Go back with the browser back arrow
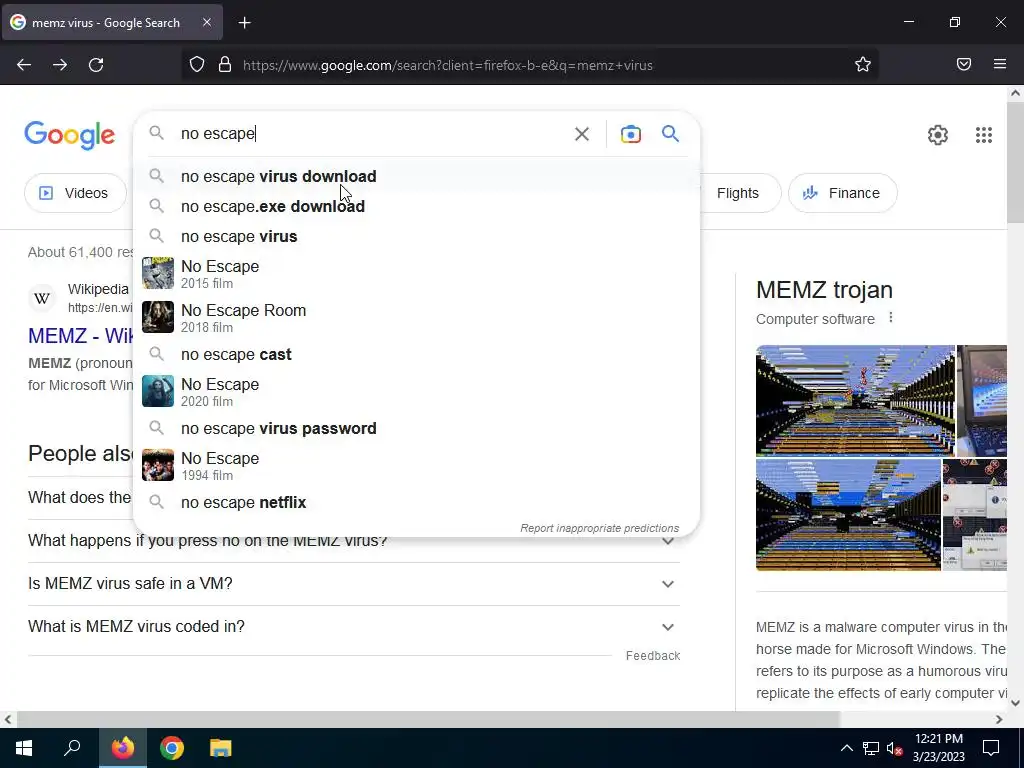Image resolution: width=1024 pixels, height=768 pixels. click(24, 65)
